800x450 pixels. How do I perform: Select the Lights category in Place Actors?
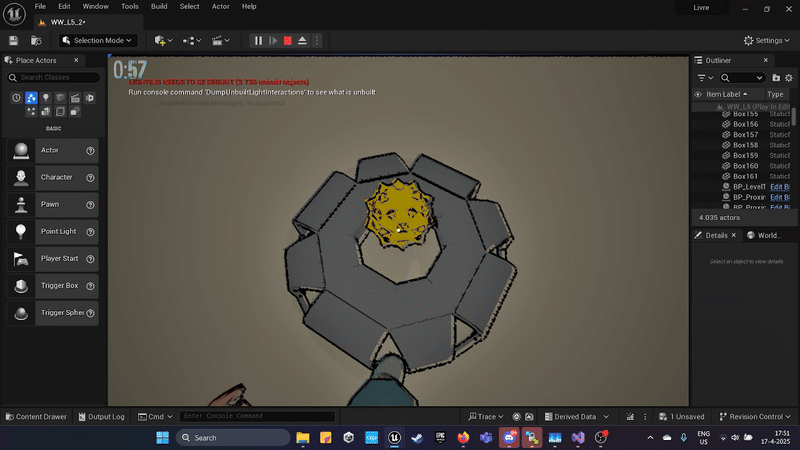coord(46,98)
